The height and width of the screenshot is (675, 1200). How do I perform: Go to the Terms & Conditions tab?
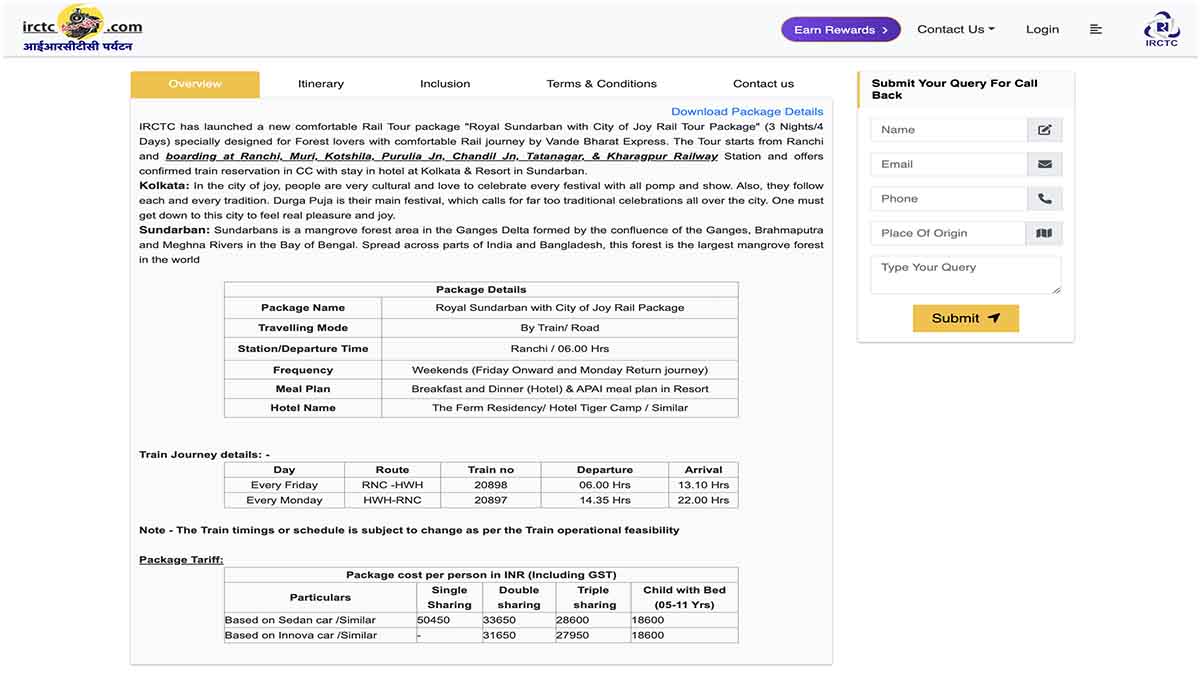tap(602, 84)
